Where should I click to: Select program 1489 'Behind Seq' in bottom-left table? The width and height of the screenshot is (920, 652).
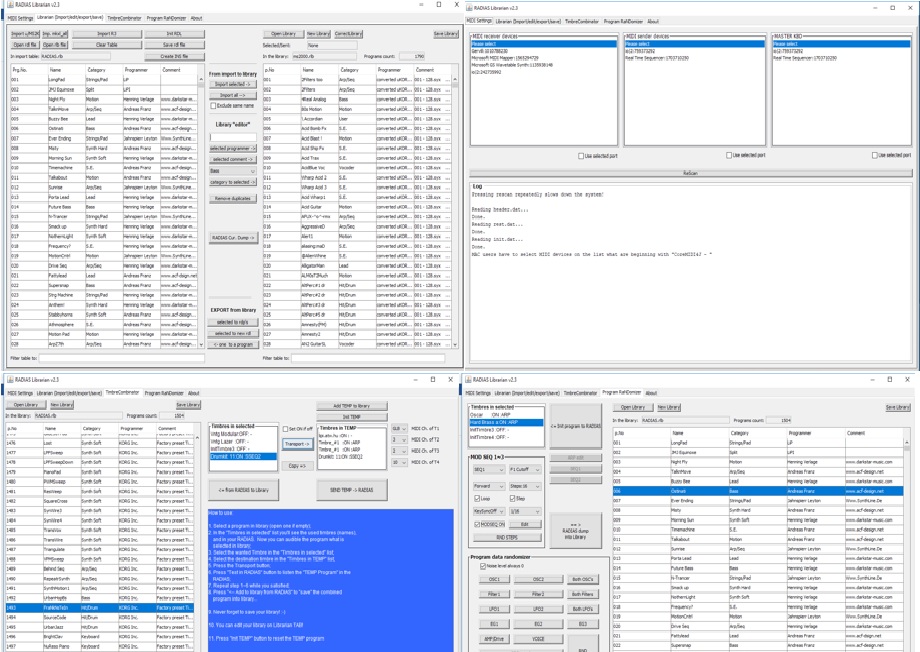pos(100,569)
